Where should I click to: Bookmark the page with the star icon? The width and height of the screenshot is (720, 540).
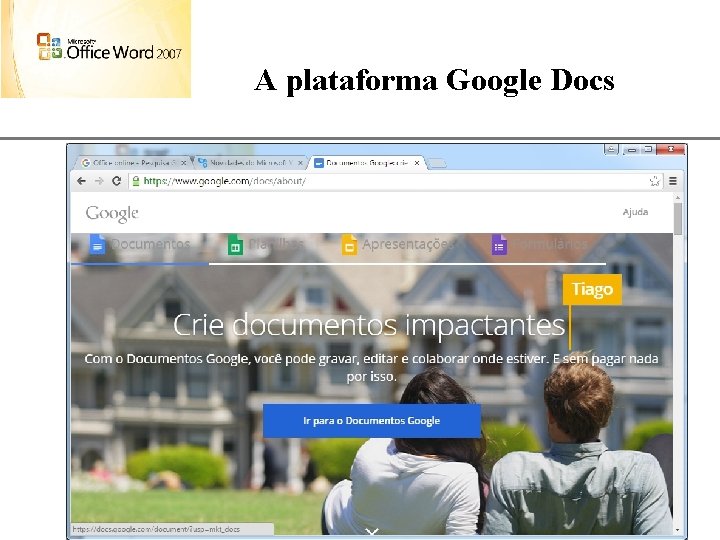[655, 181]
